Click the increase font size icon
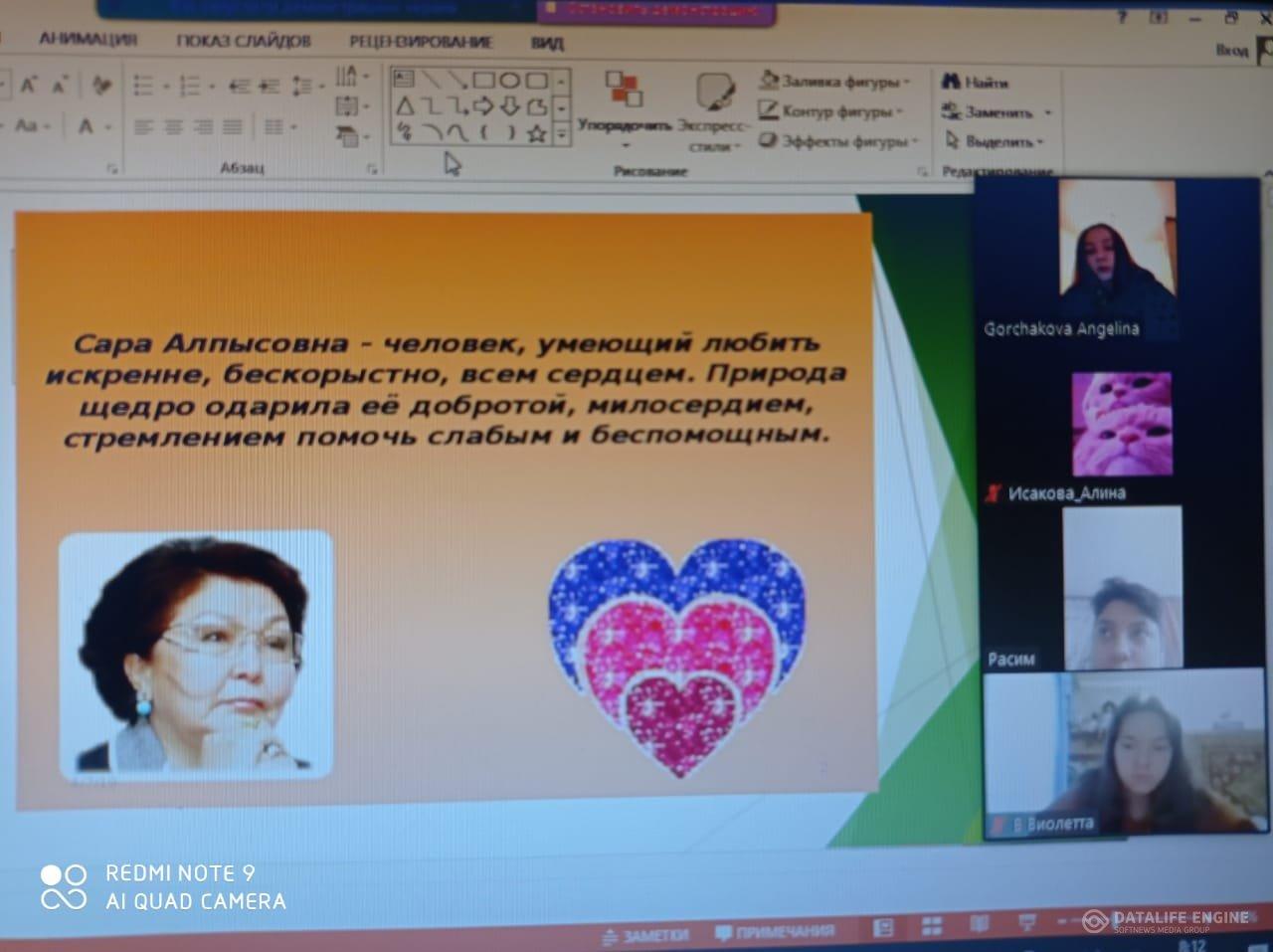Screen dimensions: 1273x952 29,87
